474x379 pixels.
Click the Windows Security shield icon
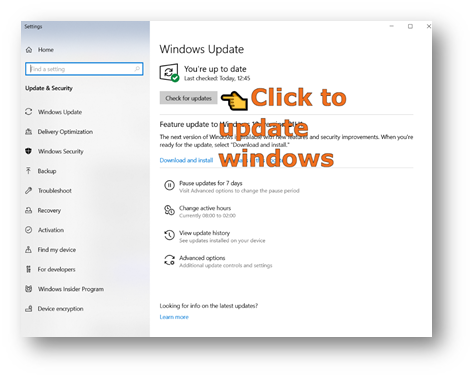29,151
